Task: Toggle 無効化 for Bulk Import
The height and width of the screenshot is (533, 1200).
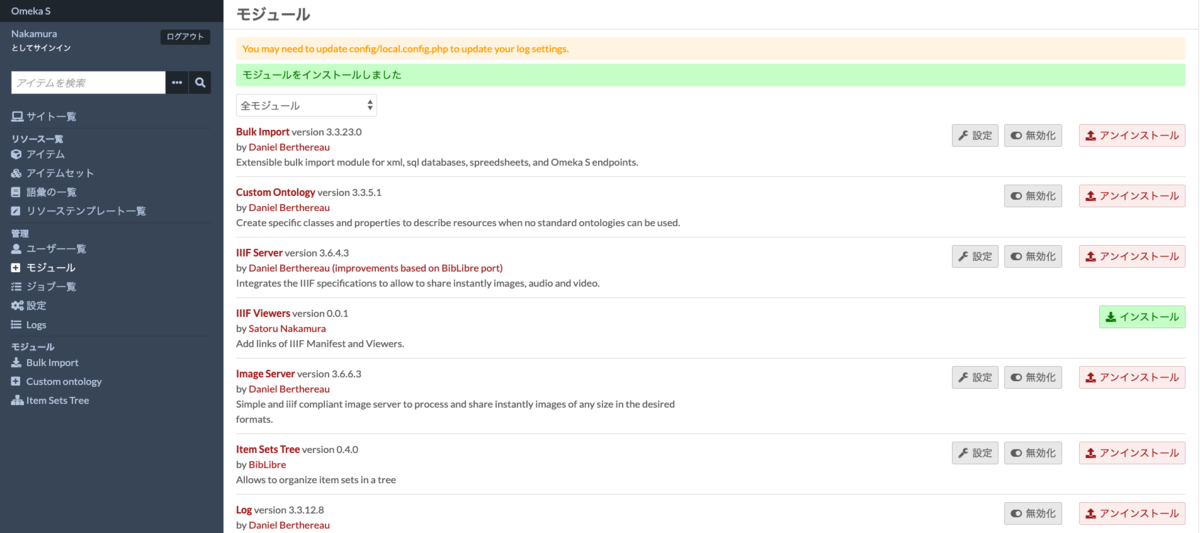Action: click(x=1033, y=136)
